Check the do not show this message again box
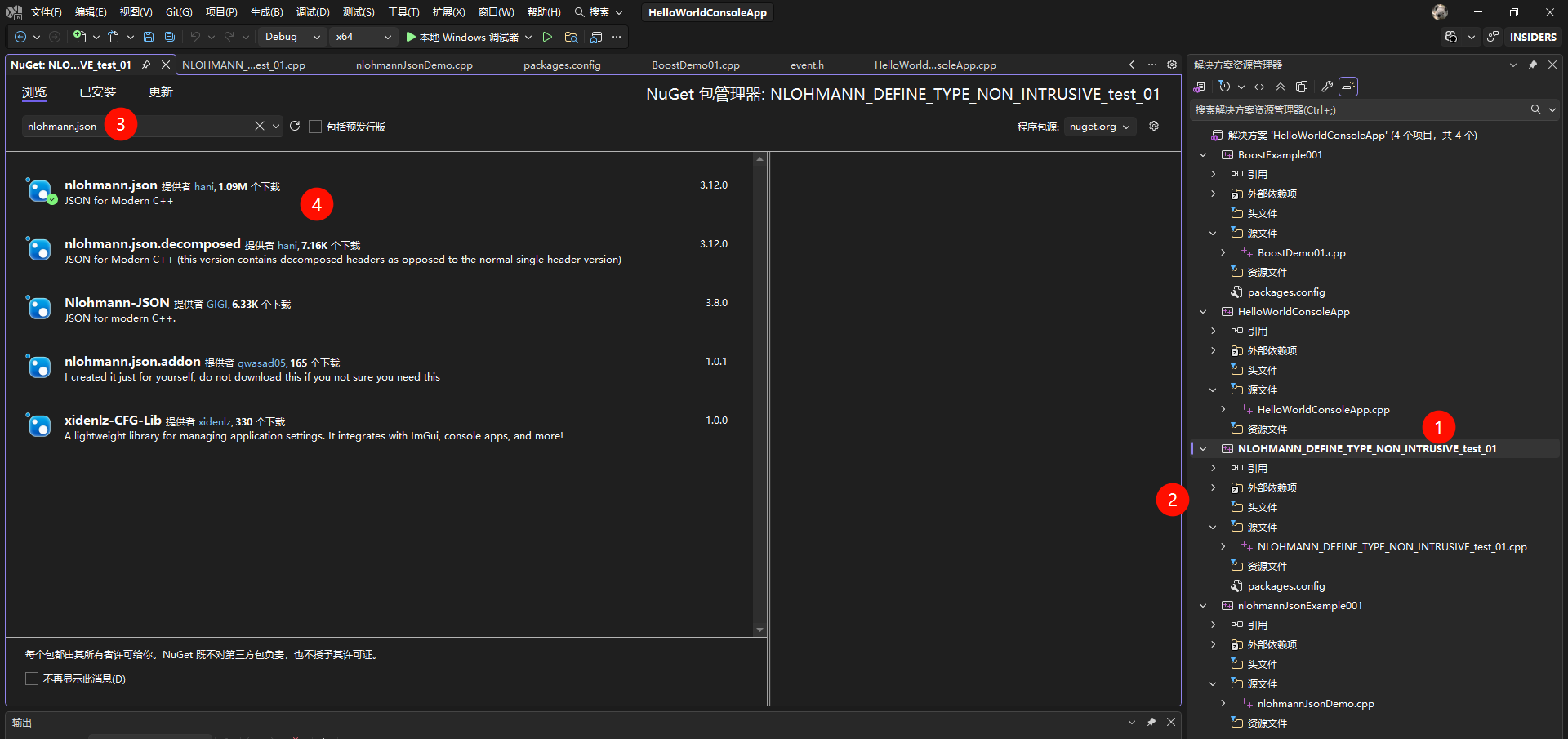 pyautogui.click(x=32, y=679)
